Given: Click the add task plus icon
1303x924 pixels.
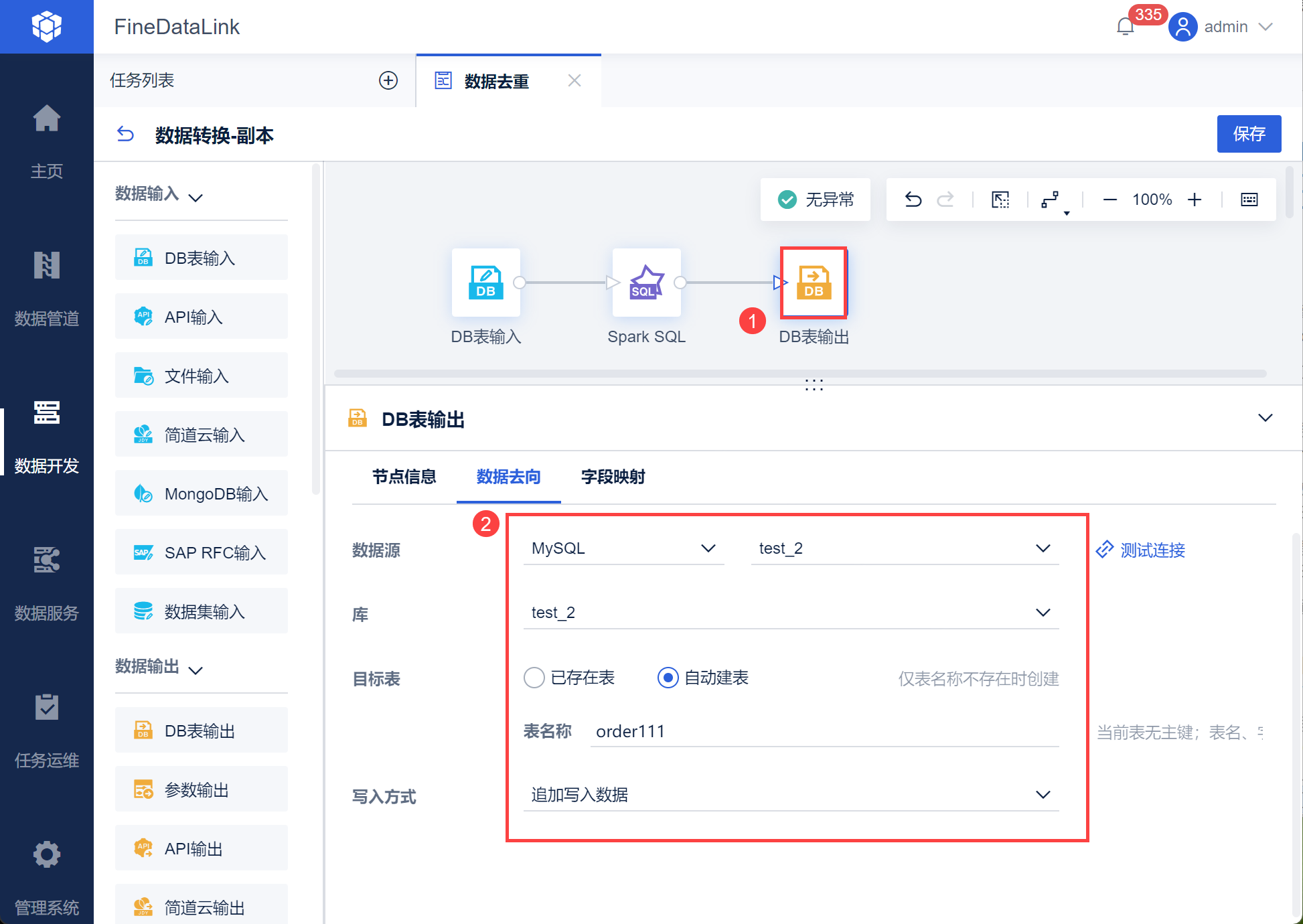Looking at the screenshot, I should tap(388, 80).
